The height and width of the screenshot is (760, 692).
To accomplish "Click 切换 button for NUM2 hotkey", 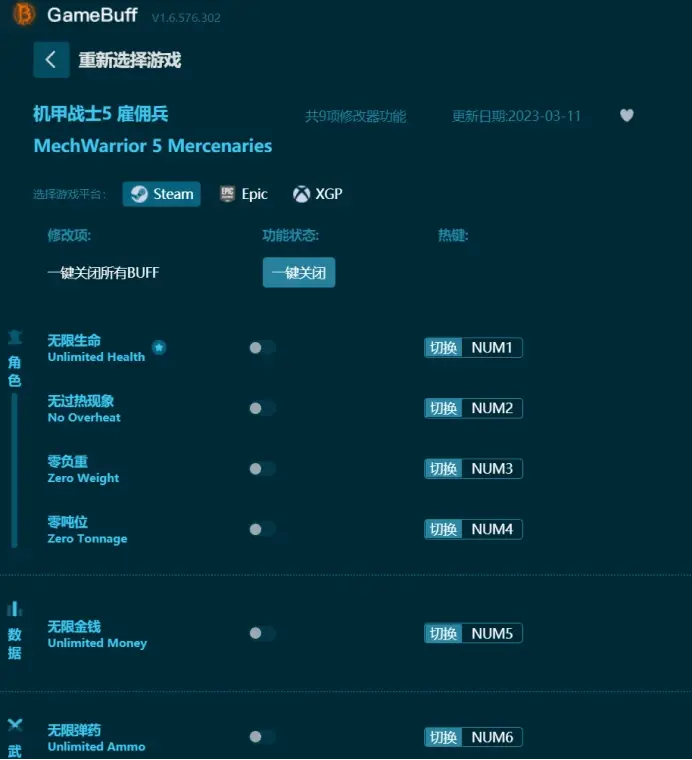I will (x=443, y=408).
